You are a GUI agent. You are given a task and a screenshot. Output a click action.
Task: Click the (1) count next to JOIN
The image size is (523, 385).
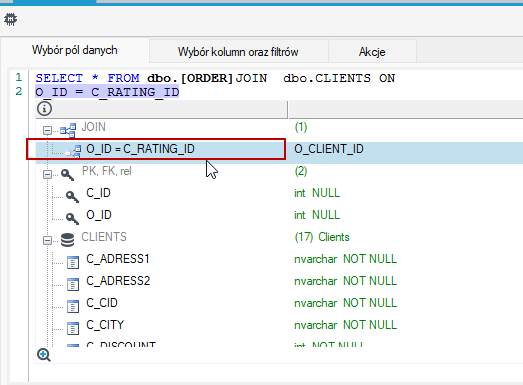[x=301, y=127]
